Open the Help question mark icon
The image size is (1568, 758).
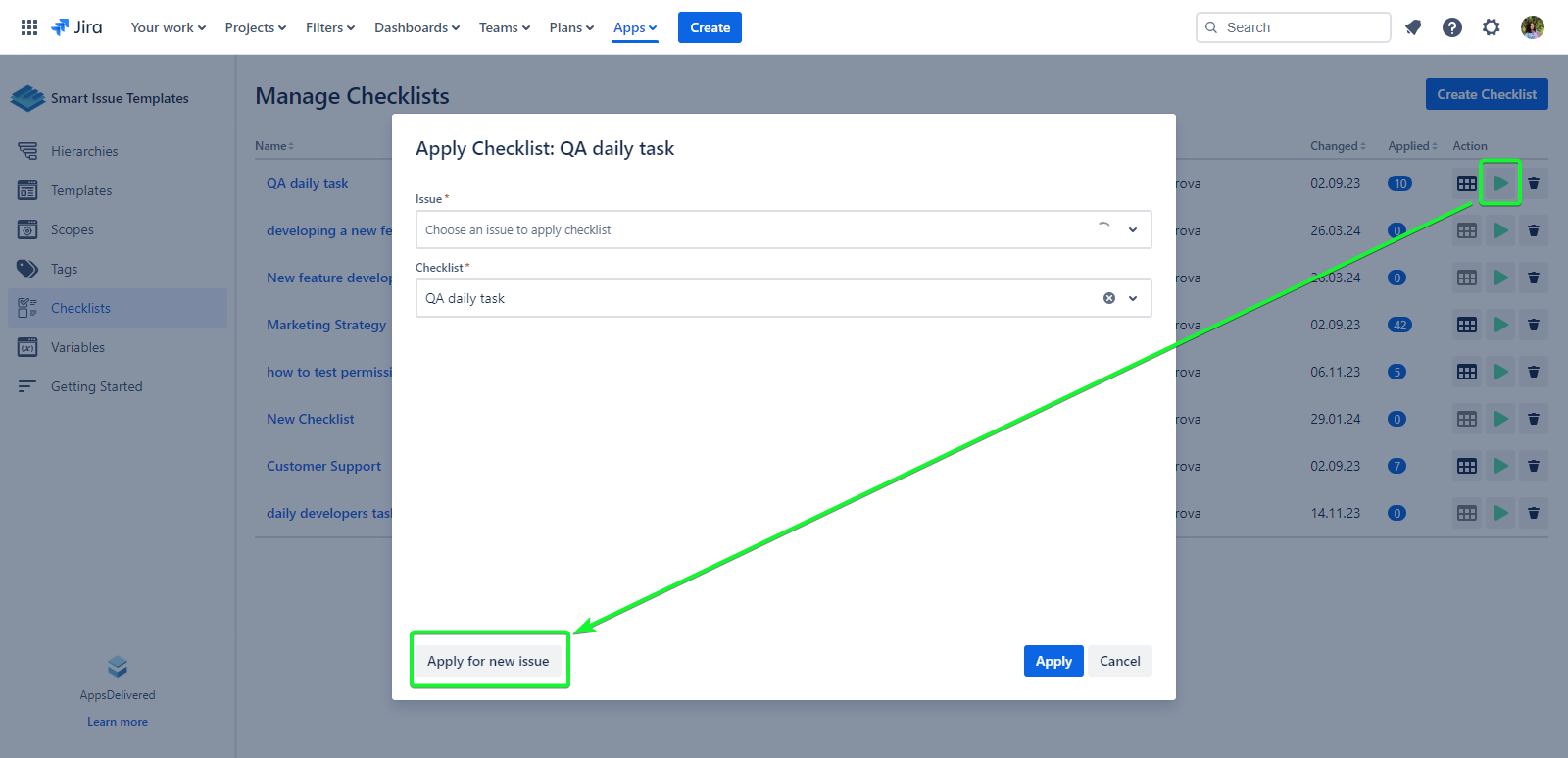[x=1452, y=27]
